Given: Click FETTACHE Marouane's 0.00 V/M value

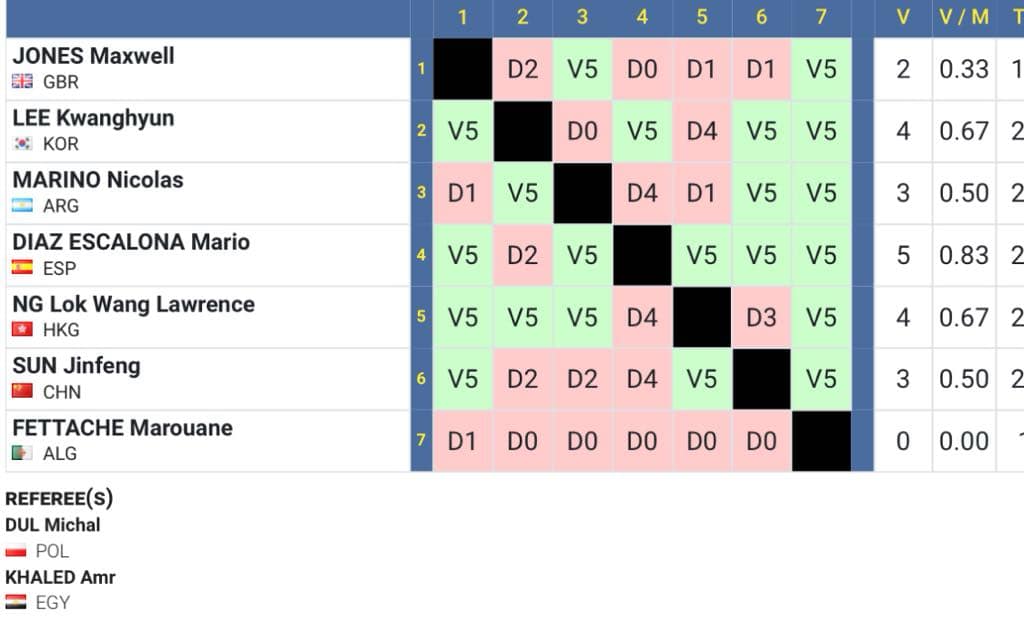Looking at the screenshot, I should (964, 441).
